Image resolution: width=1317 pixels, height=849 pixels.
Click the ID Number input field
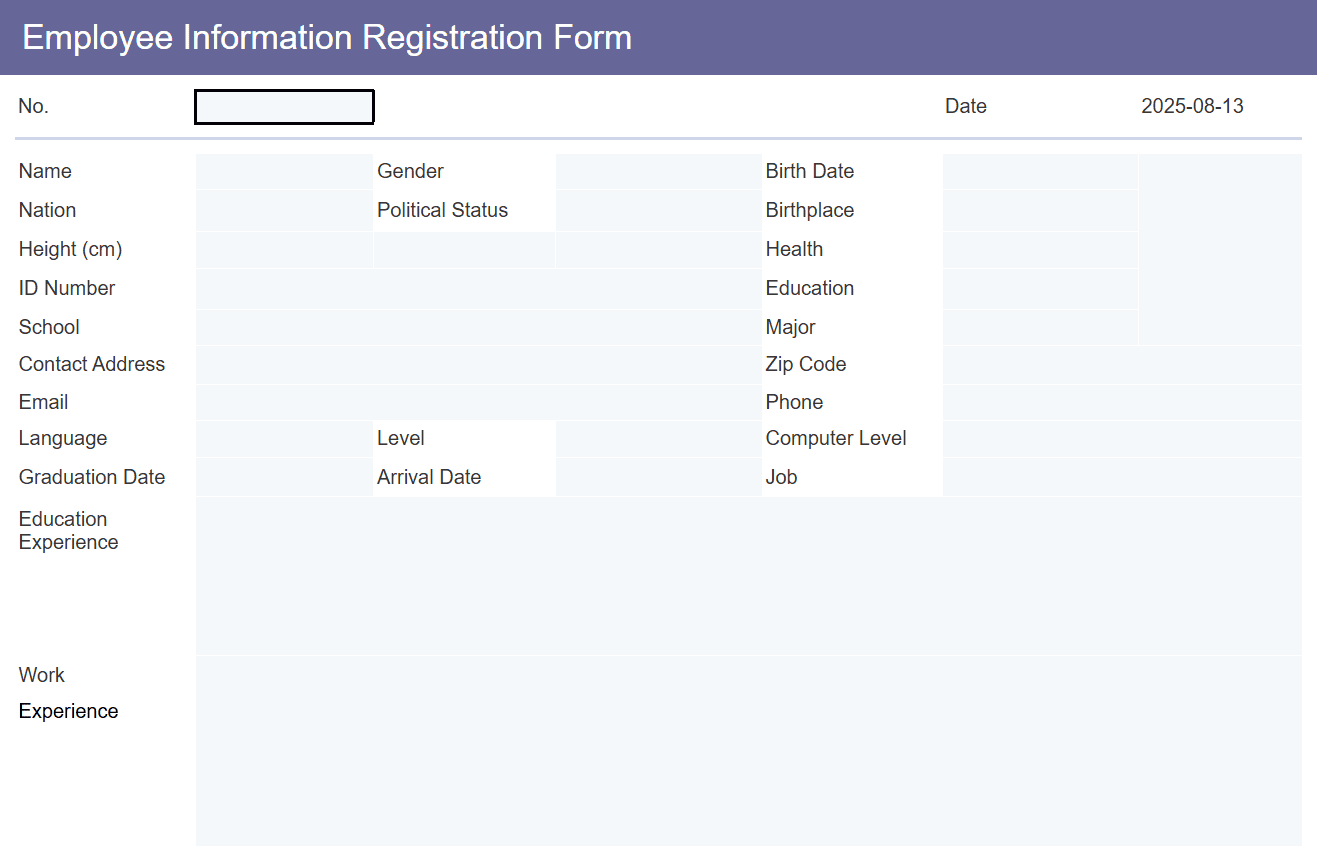(x=478, y=289)
